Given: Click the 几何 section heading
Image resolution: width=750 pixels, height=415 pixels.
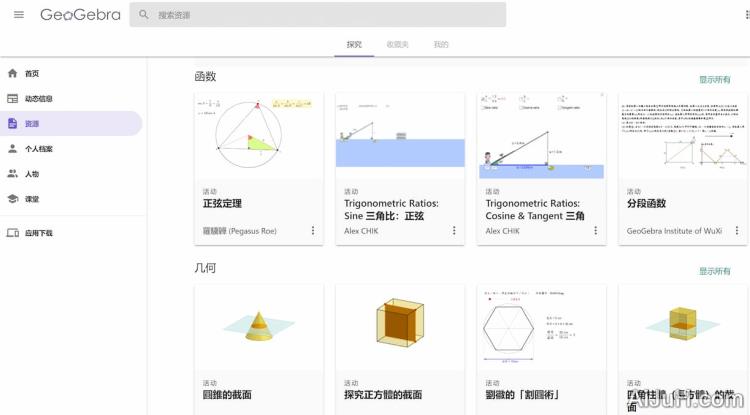Looking at the screenshot, I should coord(205,268).
